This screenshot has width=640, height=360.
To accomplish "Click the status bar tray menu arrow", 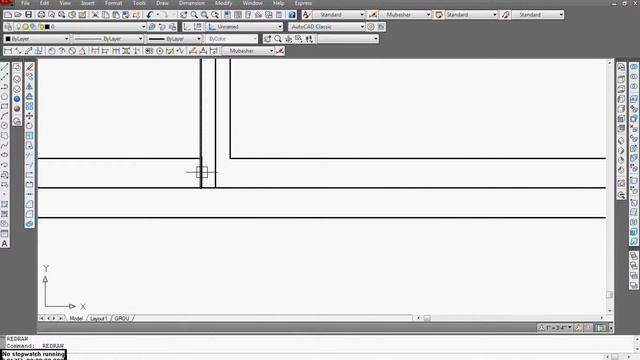I will (611, 328).
